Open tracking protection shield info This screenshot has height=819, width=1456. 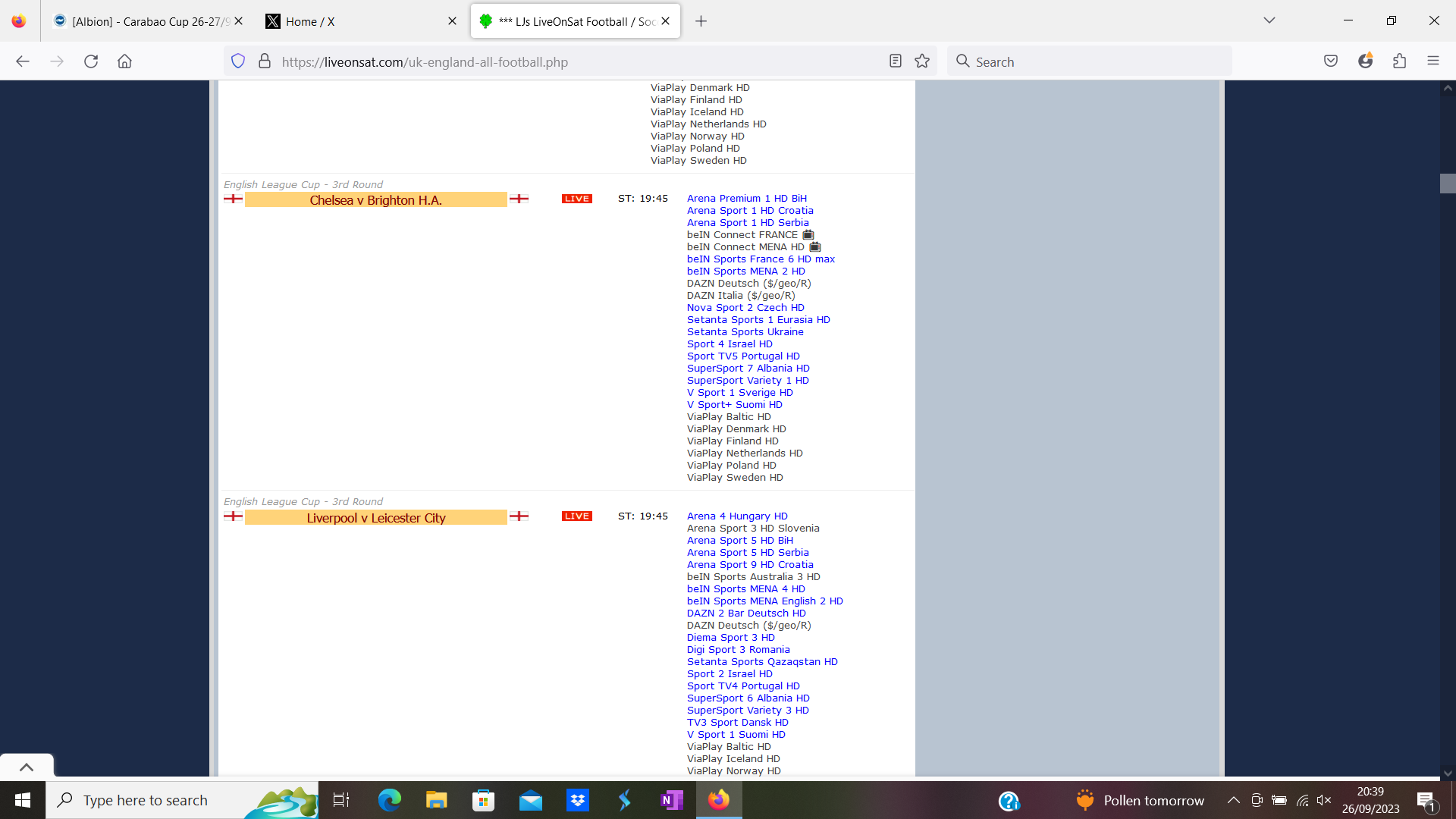coord(238,61)
